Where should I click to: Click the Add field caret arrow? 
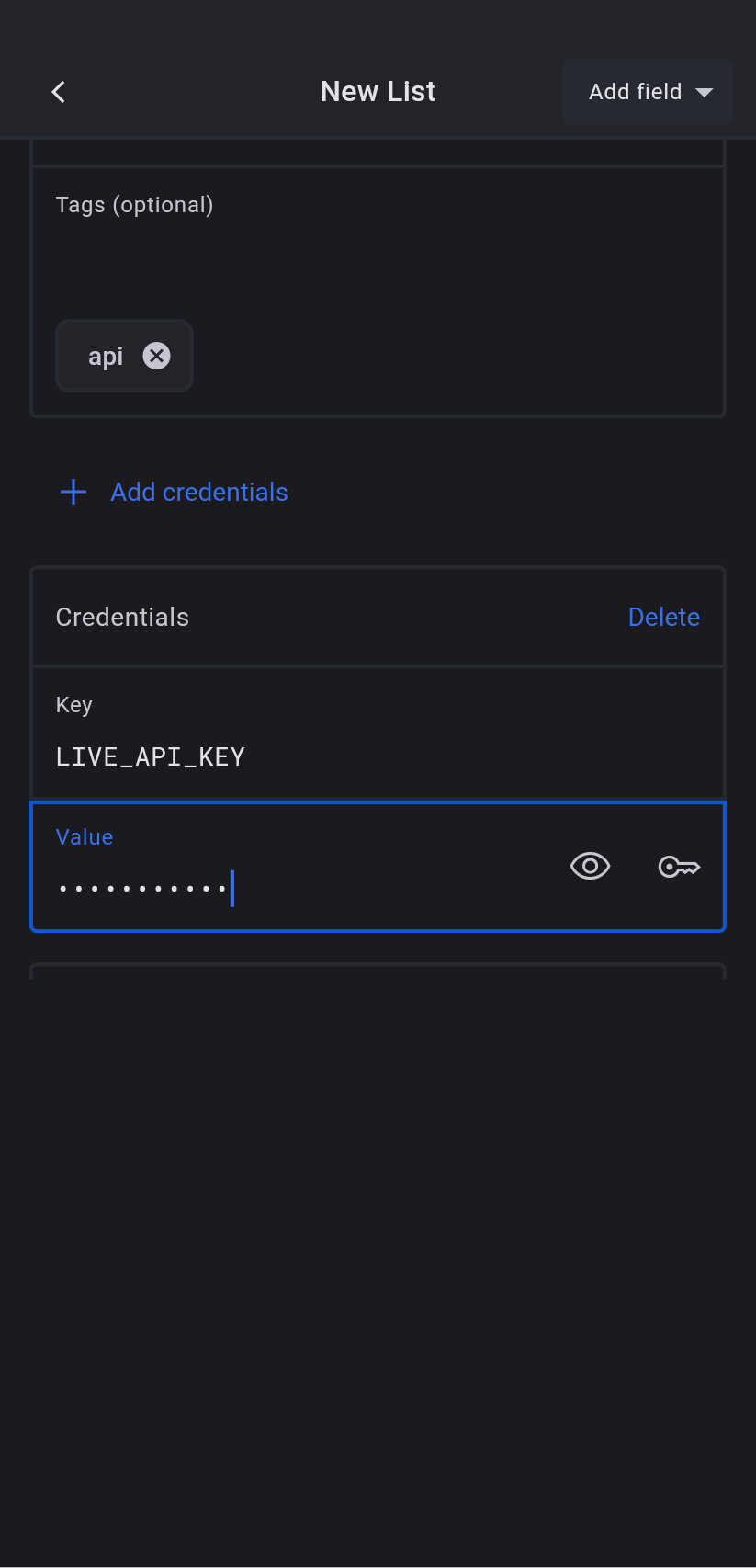pos(705,93)
